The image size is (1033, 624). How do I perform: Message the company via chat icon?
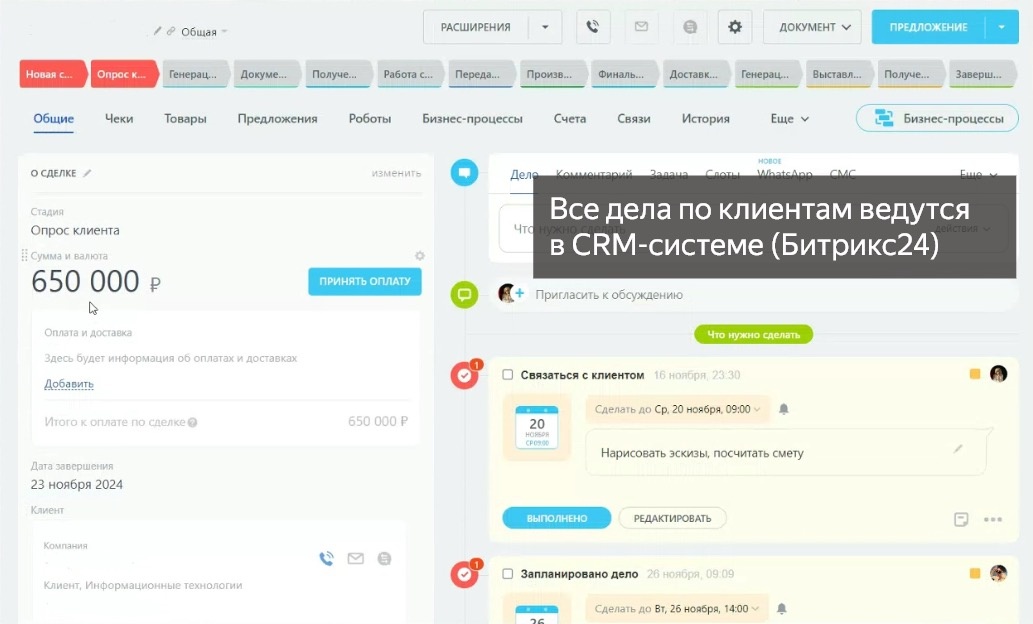tap(385, 559)
